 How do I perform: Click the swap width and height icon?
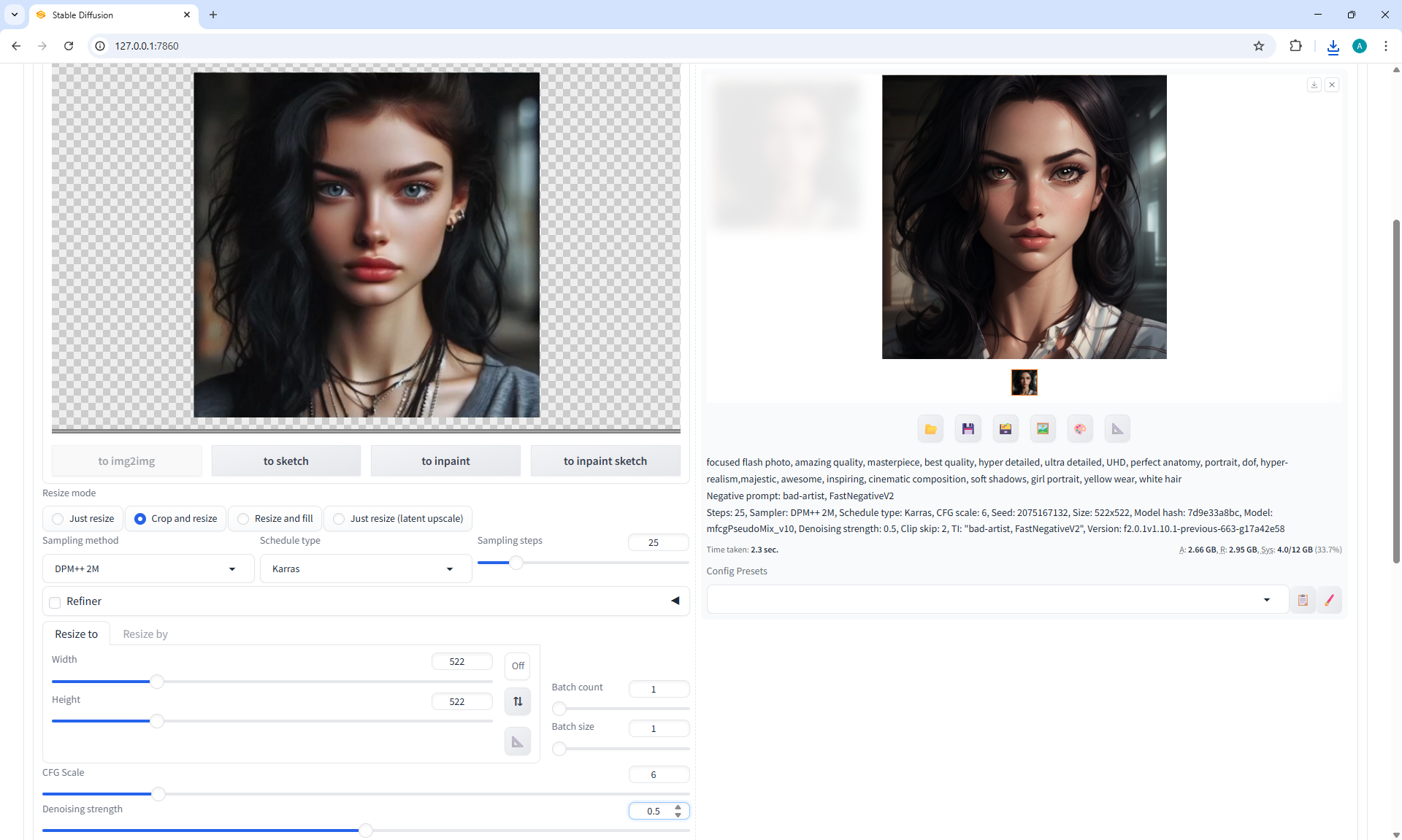tap(518, 701)
